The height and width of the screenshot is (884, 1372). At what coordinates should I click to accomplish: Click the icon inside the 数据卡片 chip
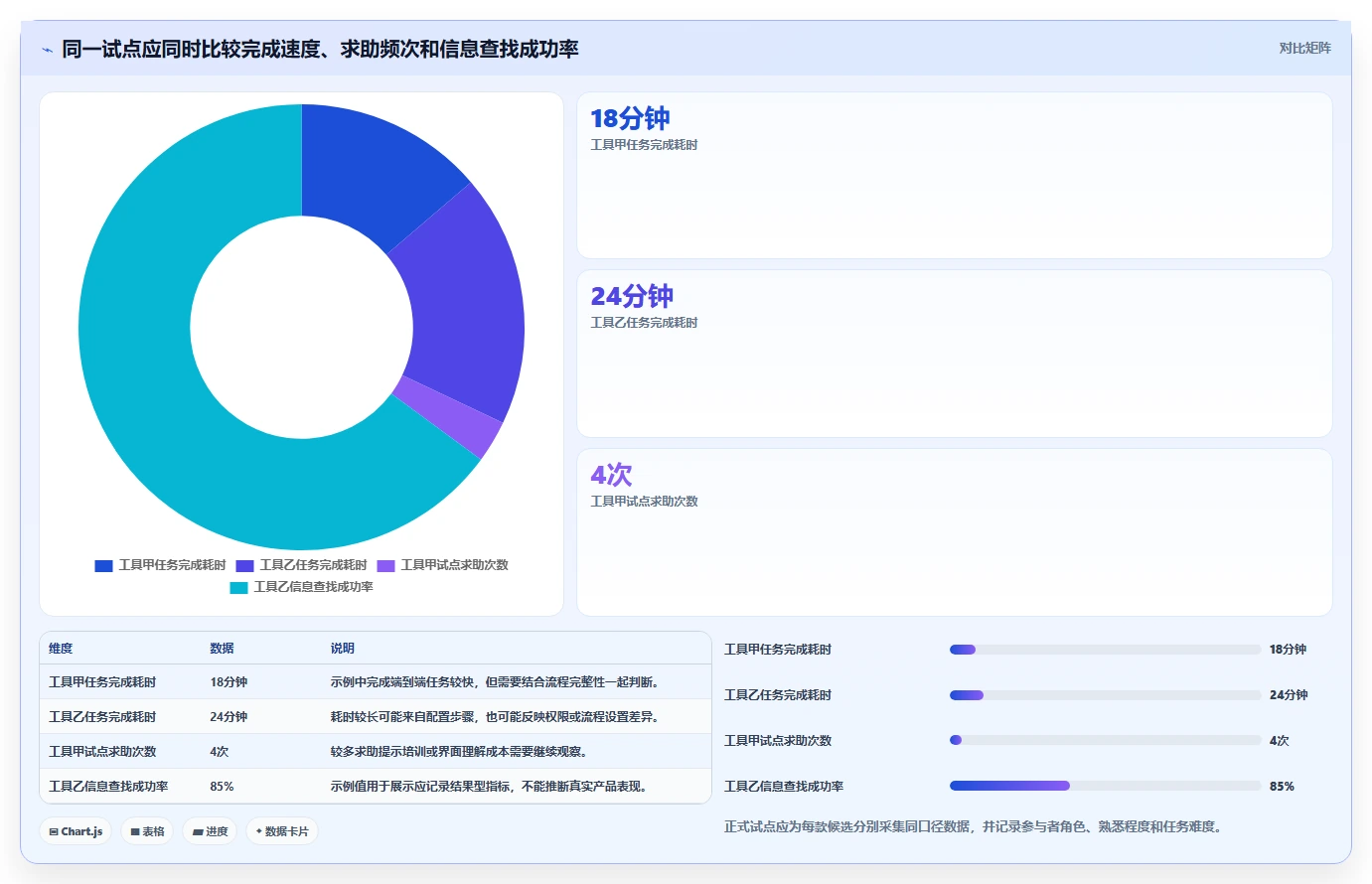[259, 831]
